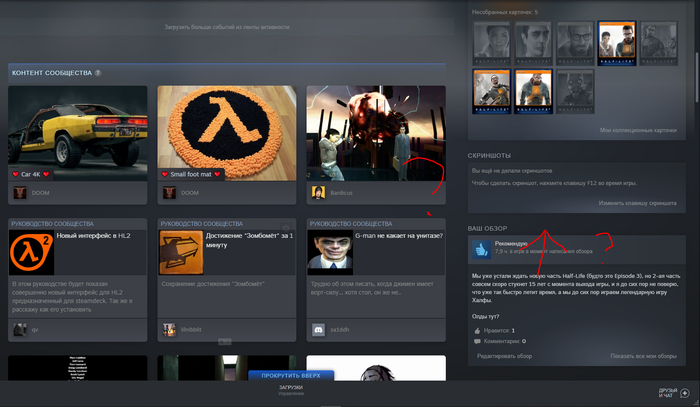The width and height of the screenshot is (700, 407).
Task: Click DOOM avatar under Car 4K
Action: [20, 193]
